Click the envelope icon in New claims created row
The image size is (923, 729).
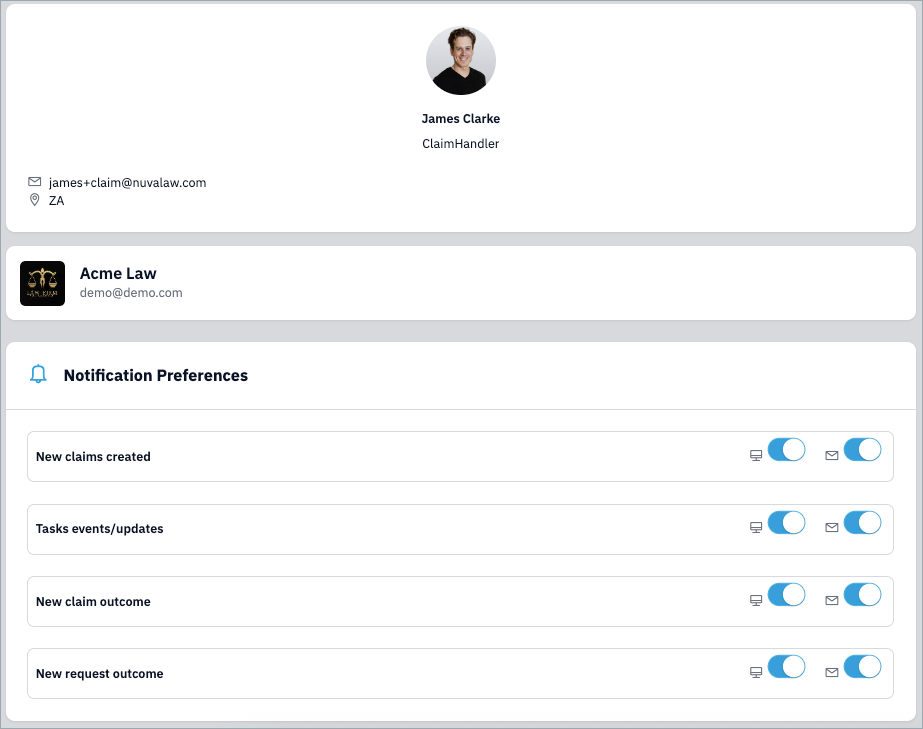[832, 455]
